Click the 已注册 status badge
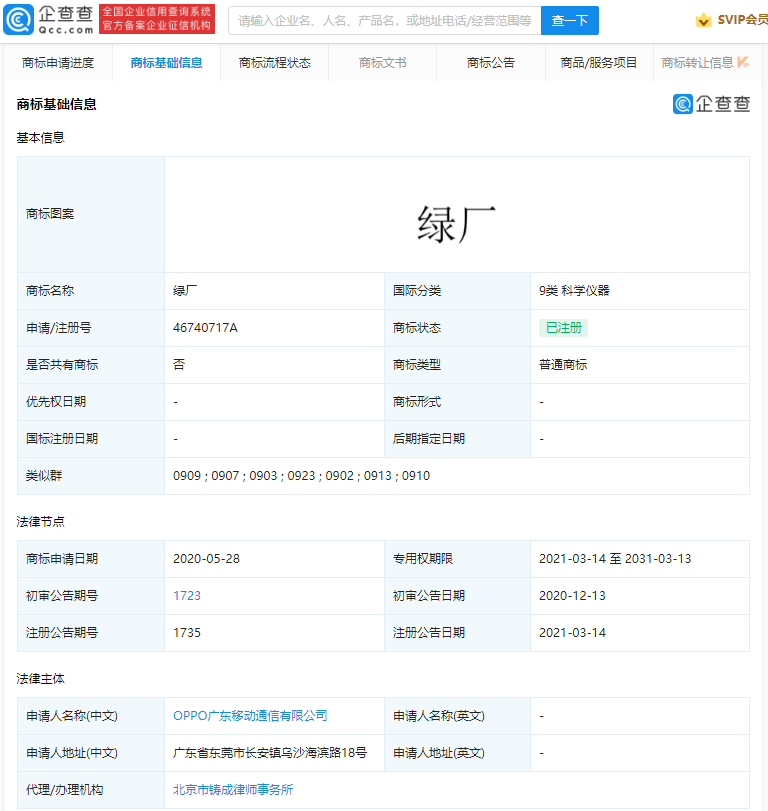768x811 pixels. pos(563,327)
